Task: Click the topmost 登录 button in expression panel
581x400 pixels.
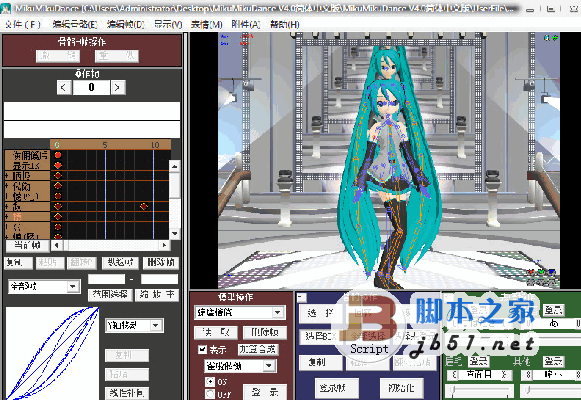Action: click(x=554, y=310)
